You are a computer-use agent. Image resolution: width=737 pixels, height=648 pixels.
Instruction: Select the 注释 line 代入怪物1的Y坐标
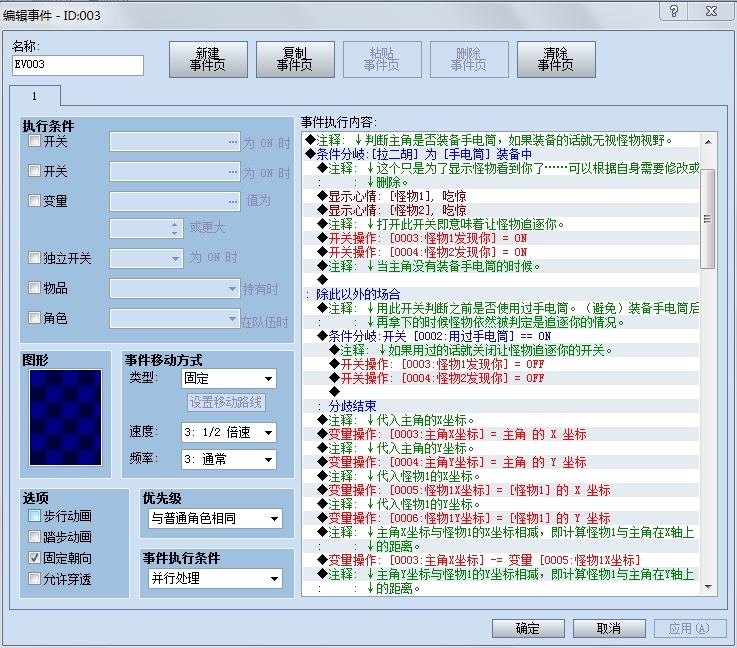[501, 504]
